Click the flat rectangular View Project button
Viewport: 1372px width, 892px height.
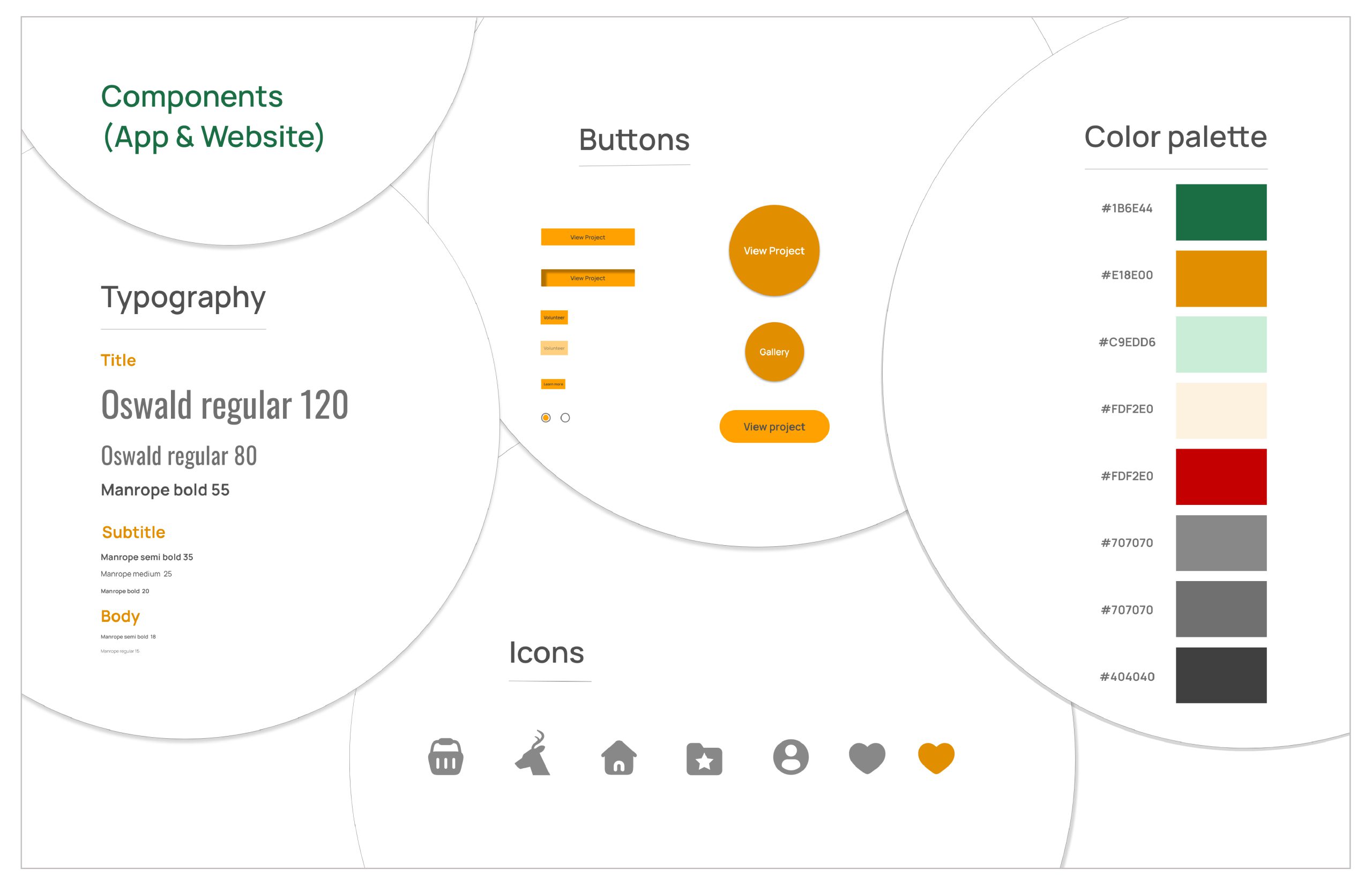click(x=587, y=237)
